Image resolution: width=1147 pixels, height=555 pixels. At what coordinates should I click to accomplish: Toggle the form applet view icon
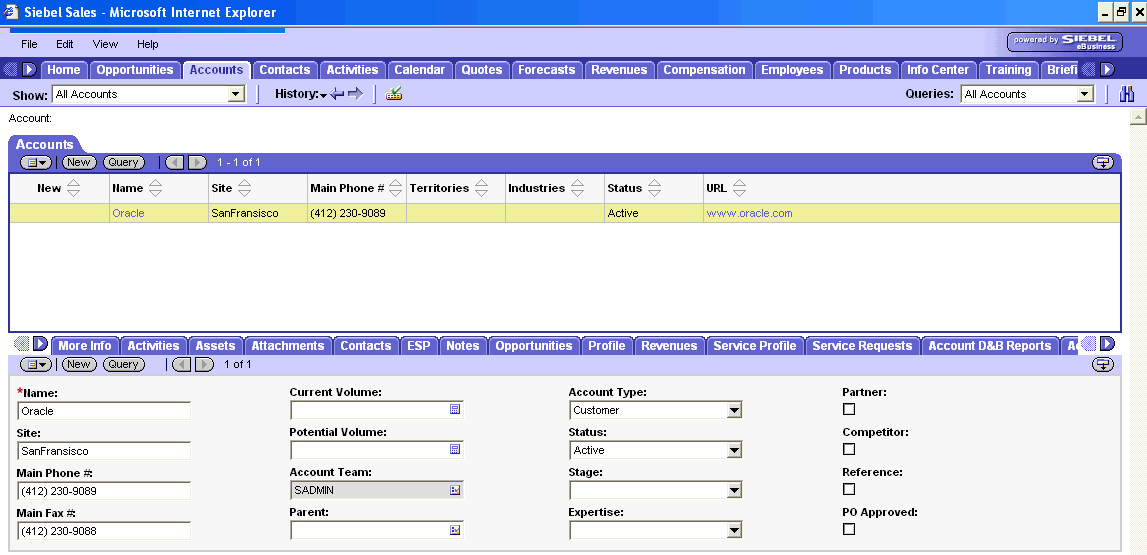pos(1102,364)
